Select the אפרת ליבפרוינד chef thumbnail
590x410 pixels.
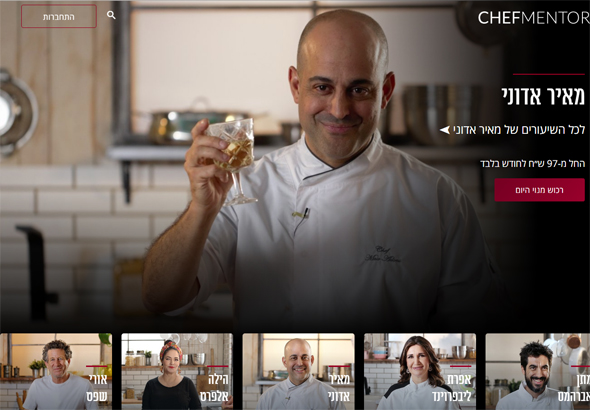(x=420, y=371)
